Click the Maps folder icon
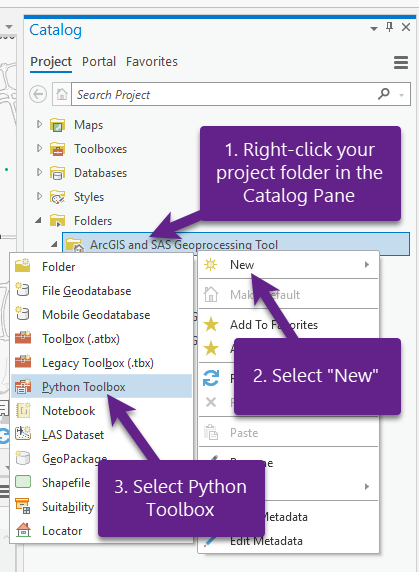The image size is (419, 572). [57, 125]
